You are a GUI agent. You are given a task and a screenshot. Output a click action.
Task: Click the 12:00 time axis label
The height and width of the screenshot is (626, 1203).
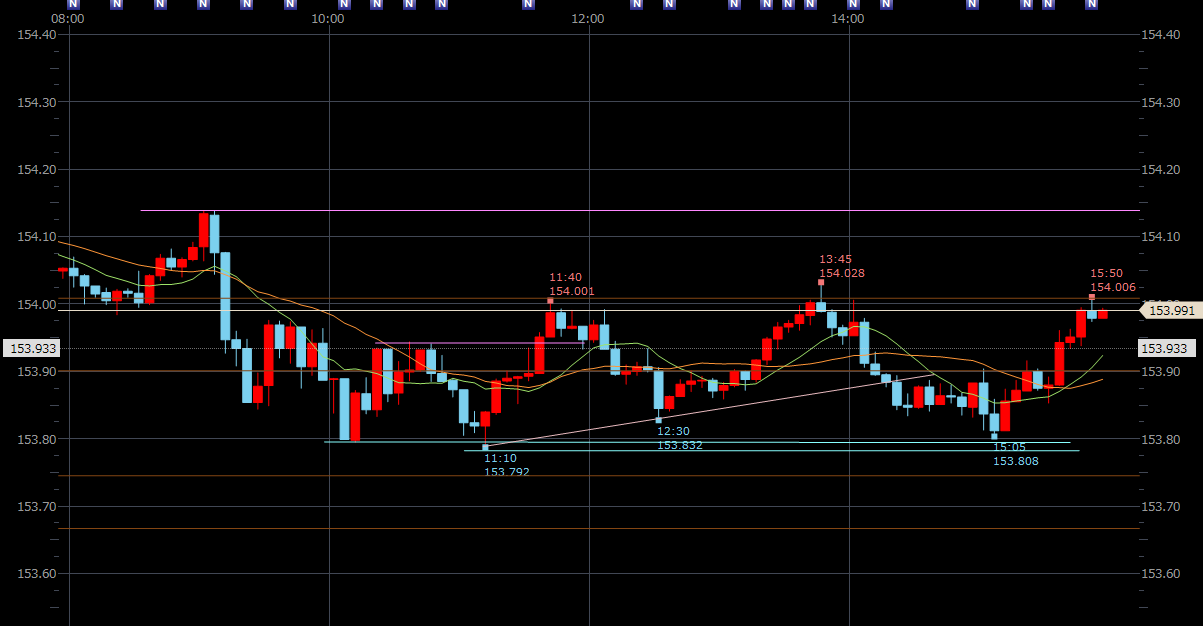[x=588, y=19]
